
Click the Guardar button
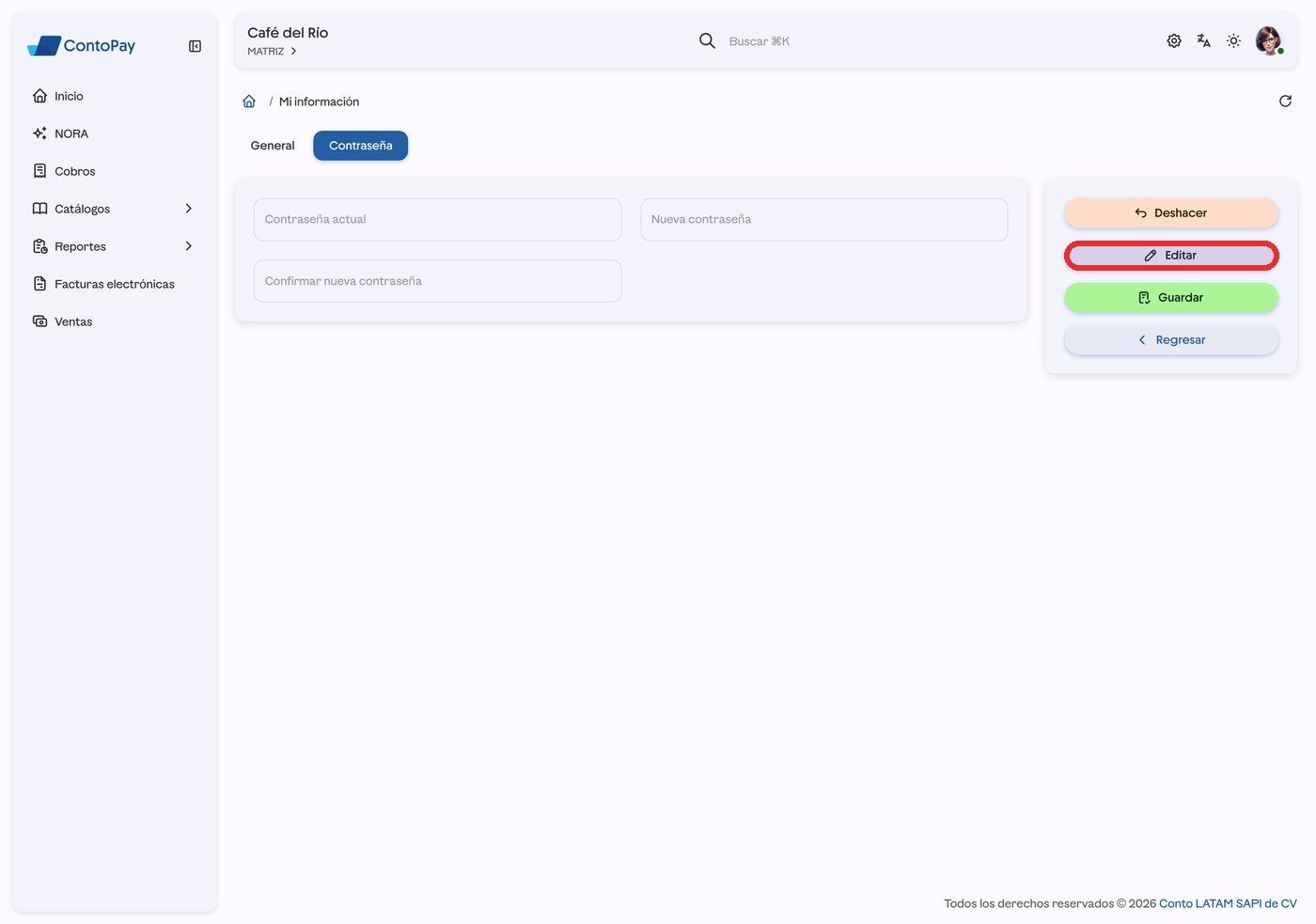point(1171,298)
